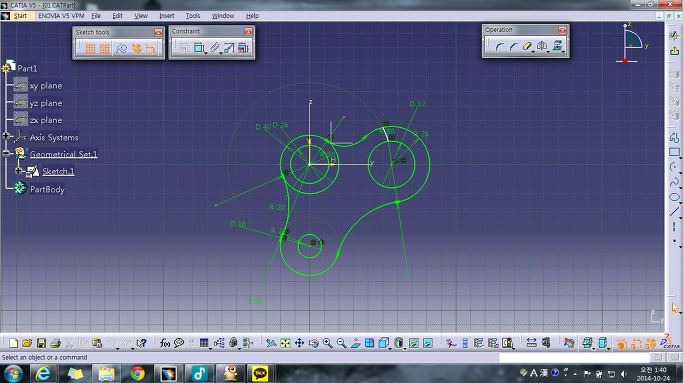683x383 pixels.
Task: Open the Shading render style dropdown arrow
Action: click(405, 348)
